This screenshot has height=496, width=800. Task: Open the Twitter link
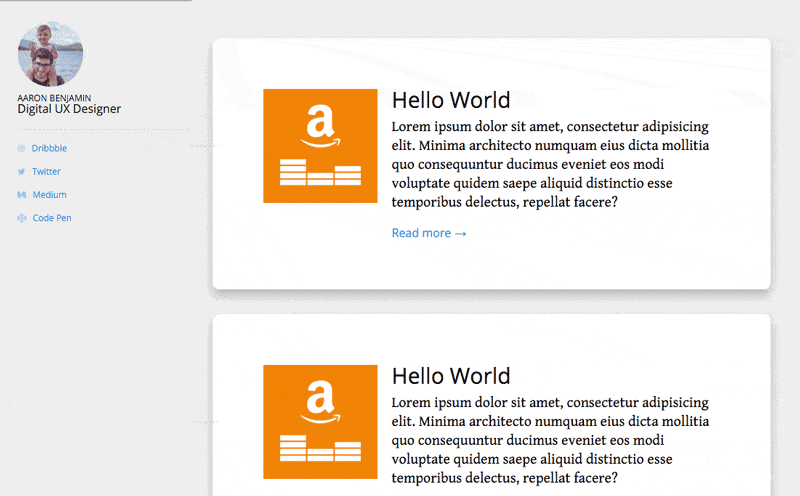coord(46,171)
